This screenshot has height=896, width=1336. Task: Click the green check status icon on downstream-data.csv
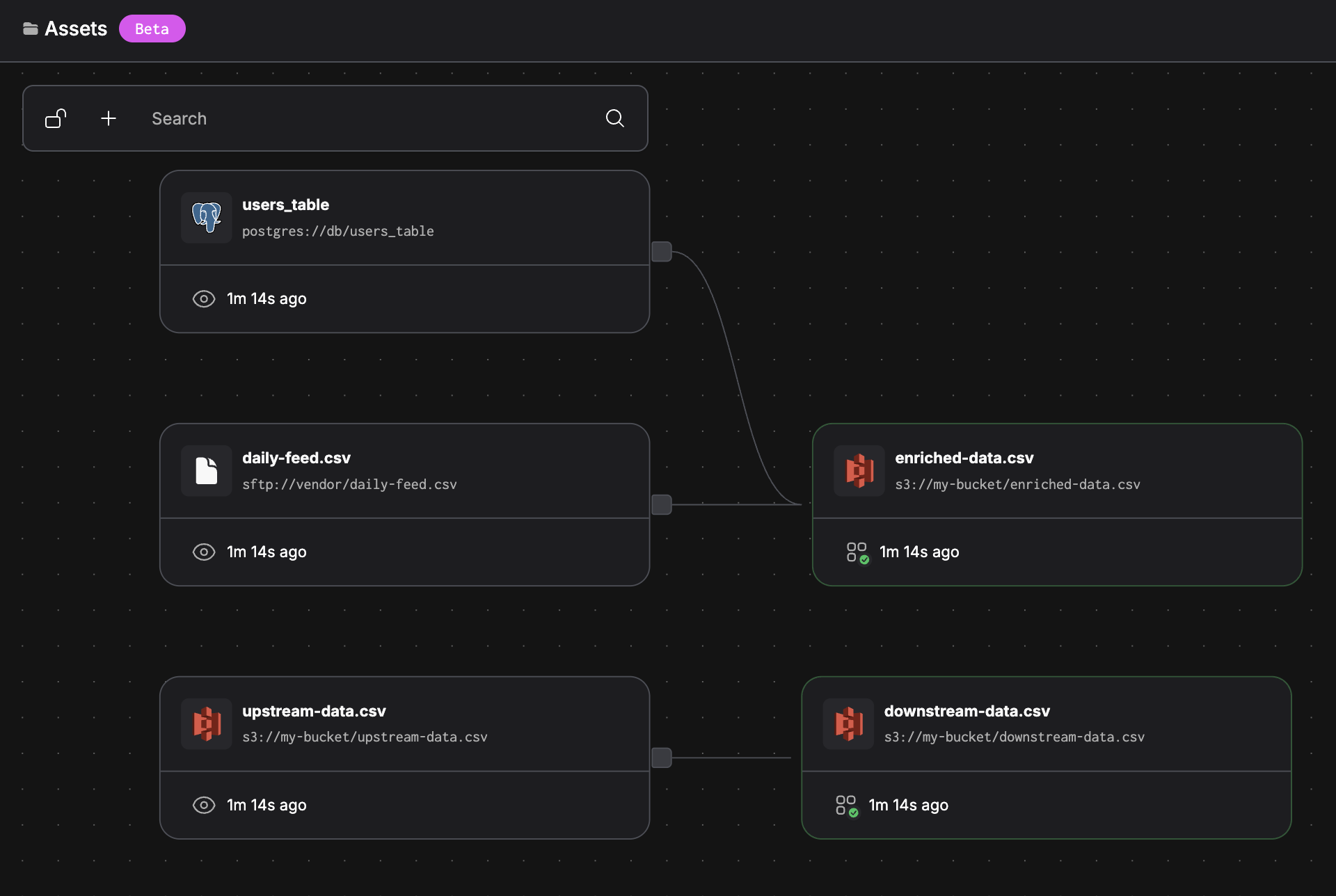(845, 805)
